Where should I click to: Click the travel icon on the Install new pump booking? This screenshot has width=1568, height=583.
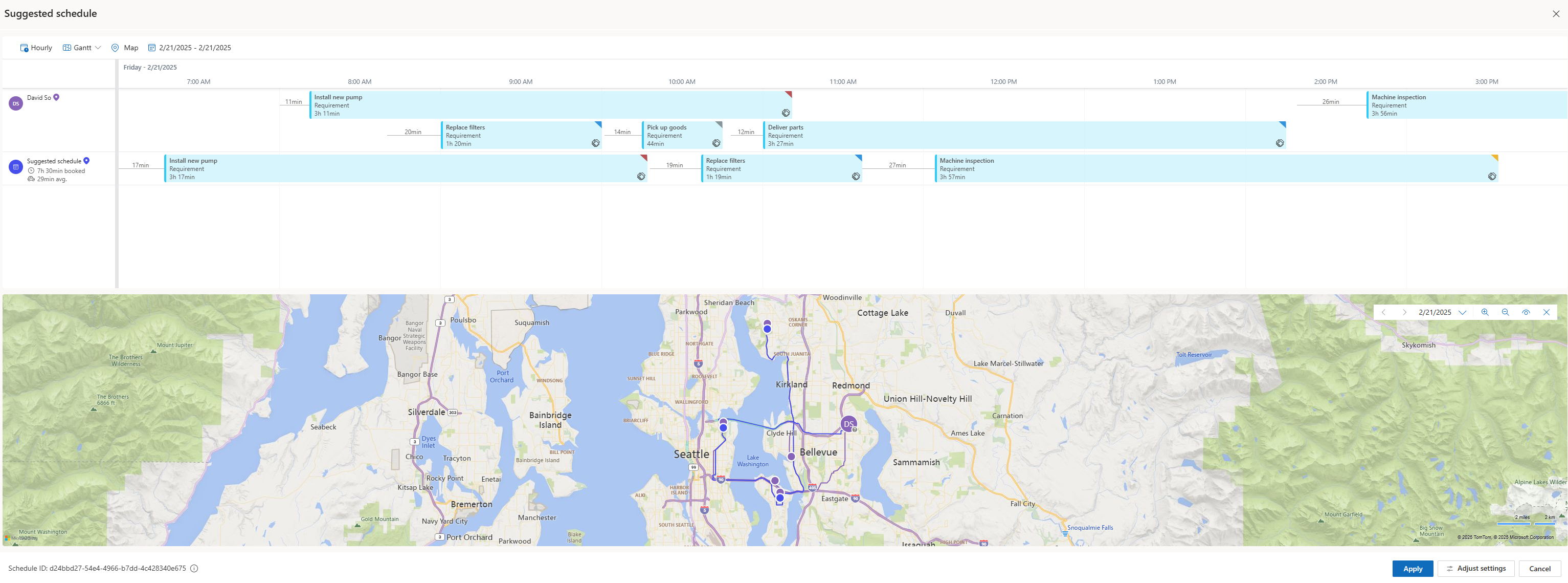[x=786, y=113]
